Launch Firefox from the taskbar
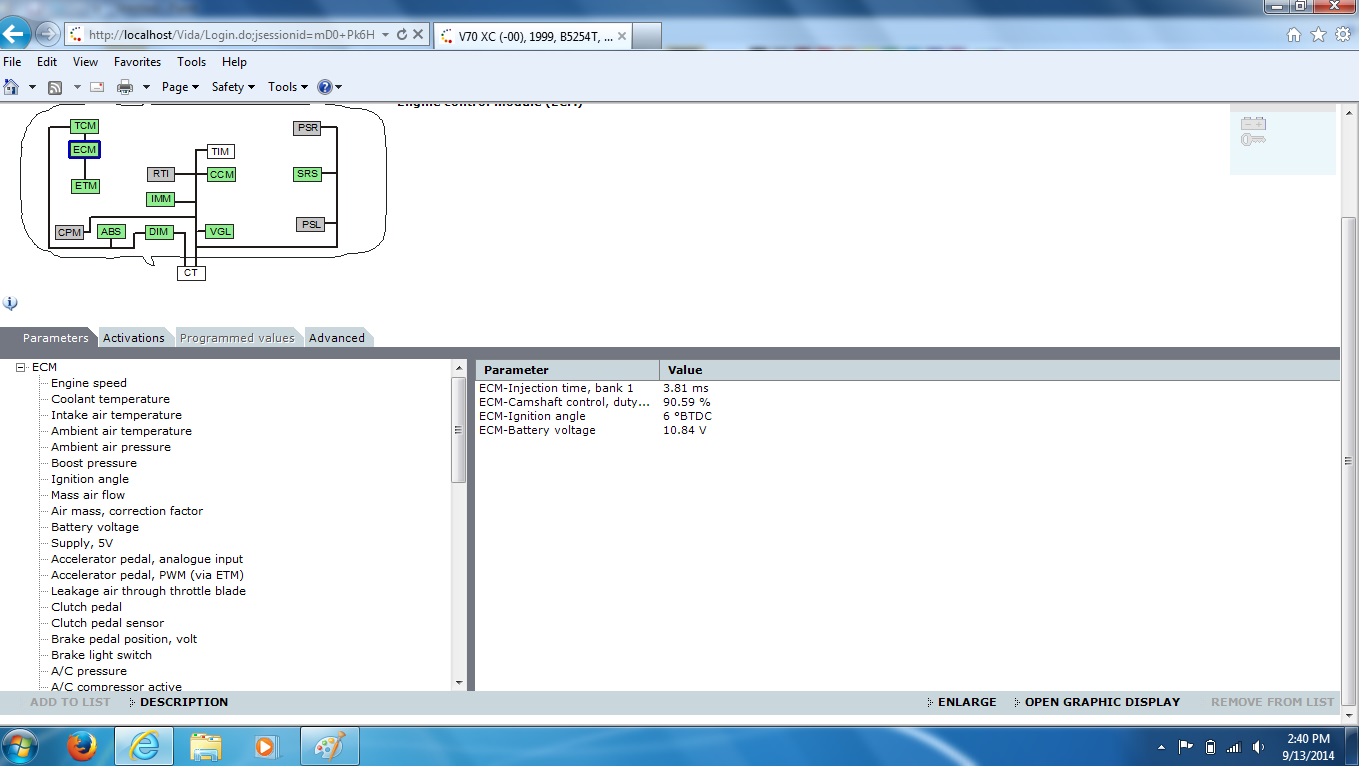This screenshot has height=768, width=1366. point(81,746)
